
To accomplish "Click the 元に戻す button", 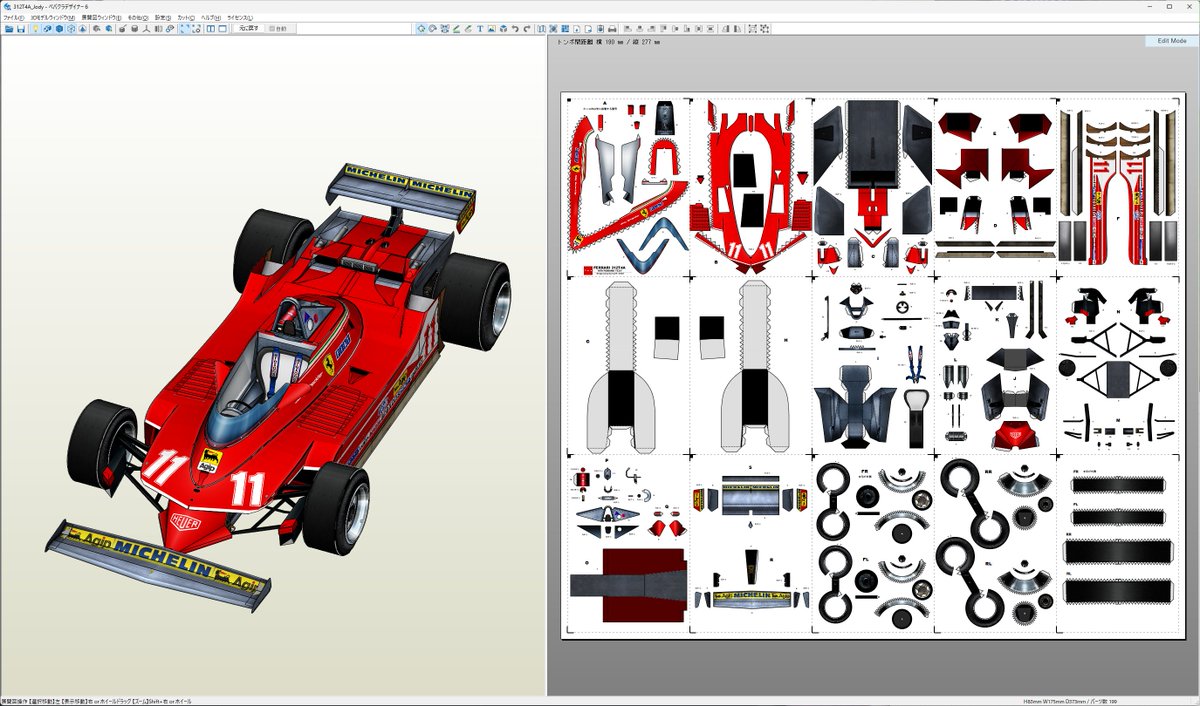I will 248,28.
